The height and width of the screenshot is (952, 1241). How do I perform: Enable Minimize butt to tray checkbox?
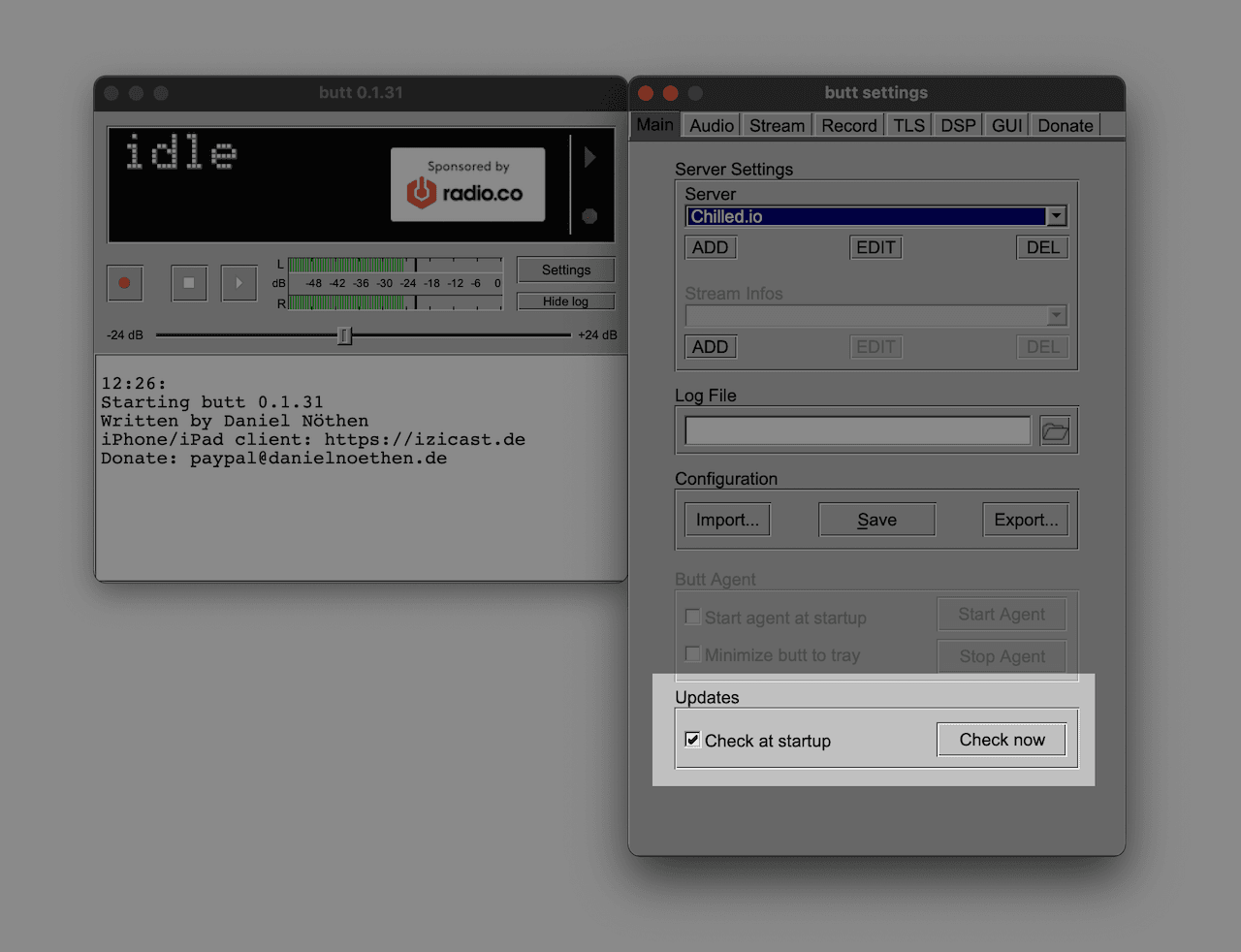693,654
